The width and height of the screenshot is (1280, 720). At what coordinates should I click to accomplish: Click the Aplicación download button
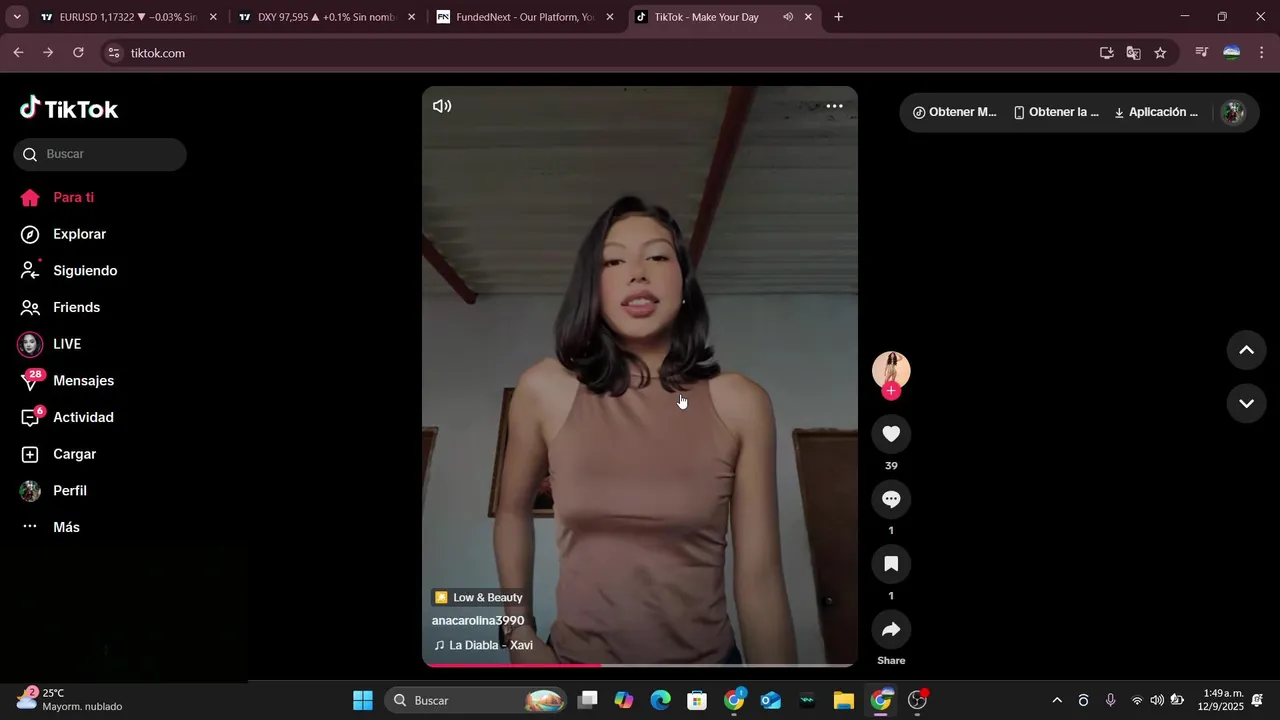1156,112
